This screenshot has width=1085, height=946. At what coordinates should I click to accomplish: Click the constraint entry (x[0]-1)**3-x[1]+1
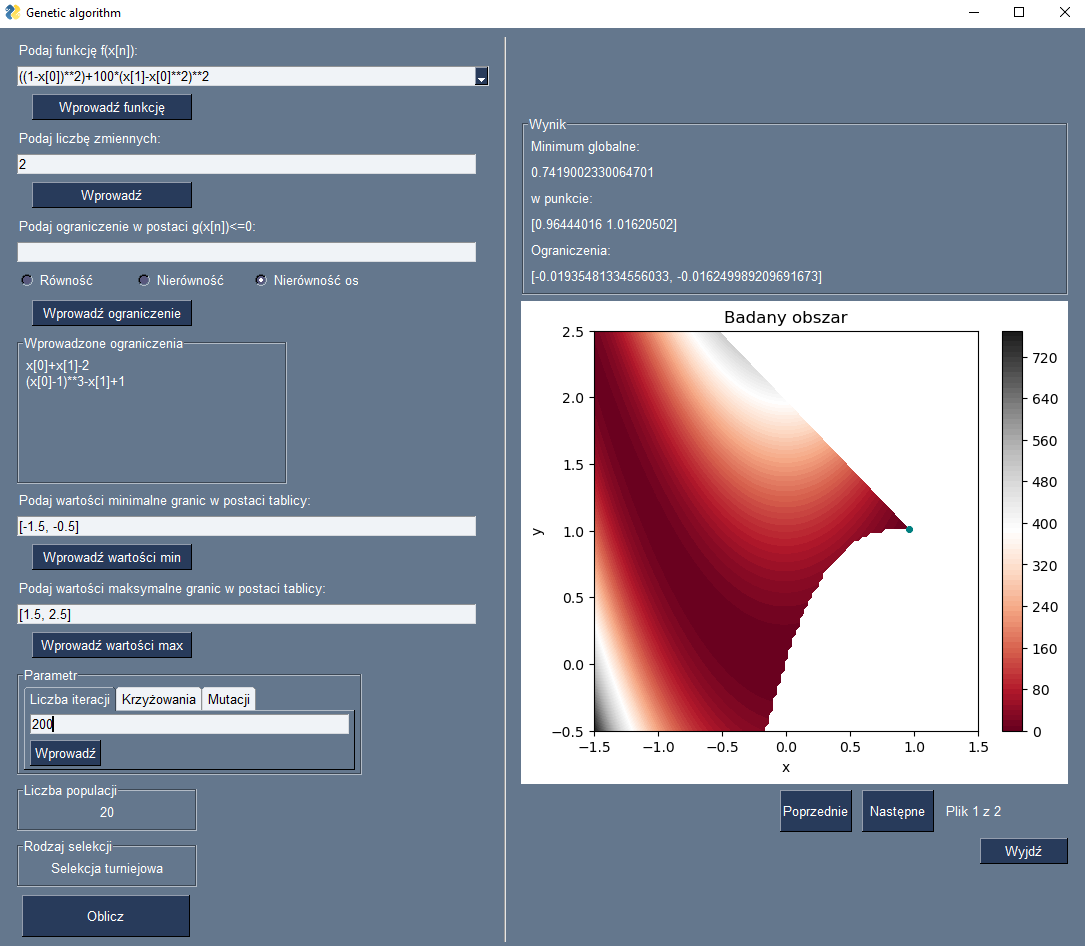[75, 381]
